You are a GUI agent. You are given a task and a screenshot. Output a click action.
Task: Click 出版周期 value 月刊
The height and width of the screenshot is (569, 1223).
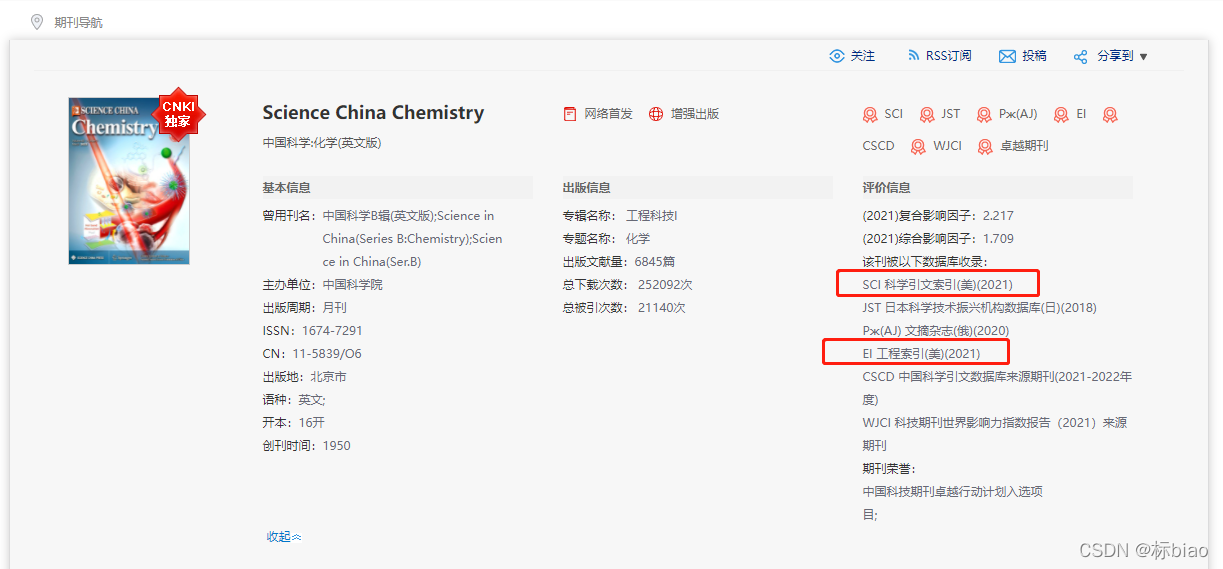click(x=334, y=308)
